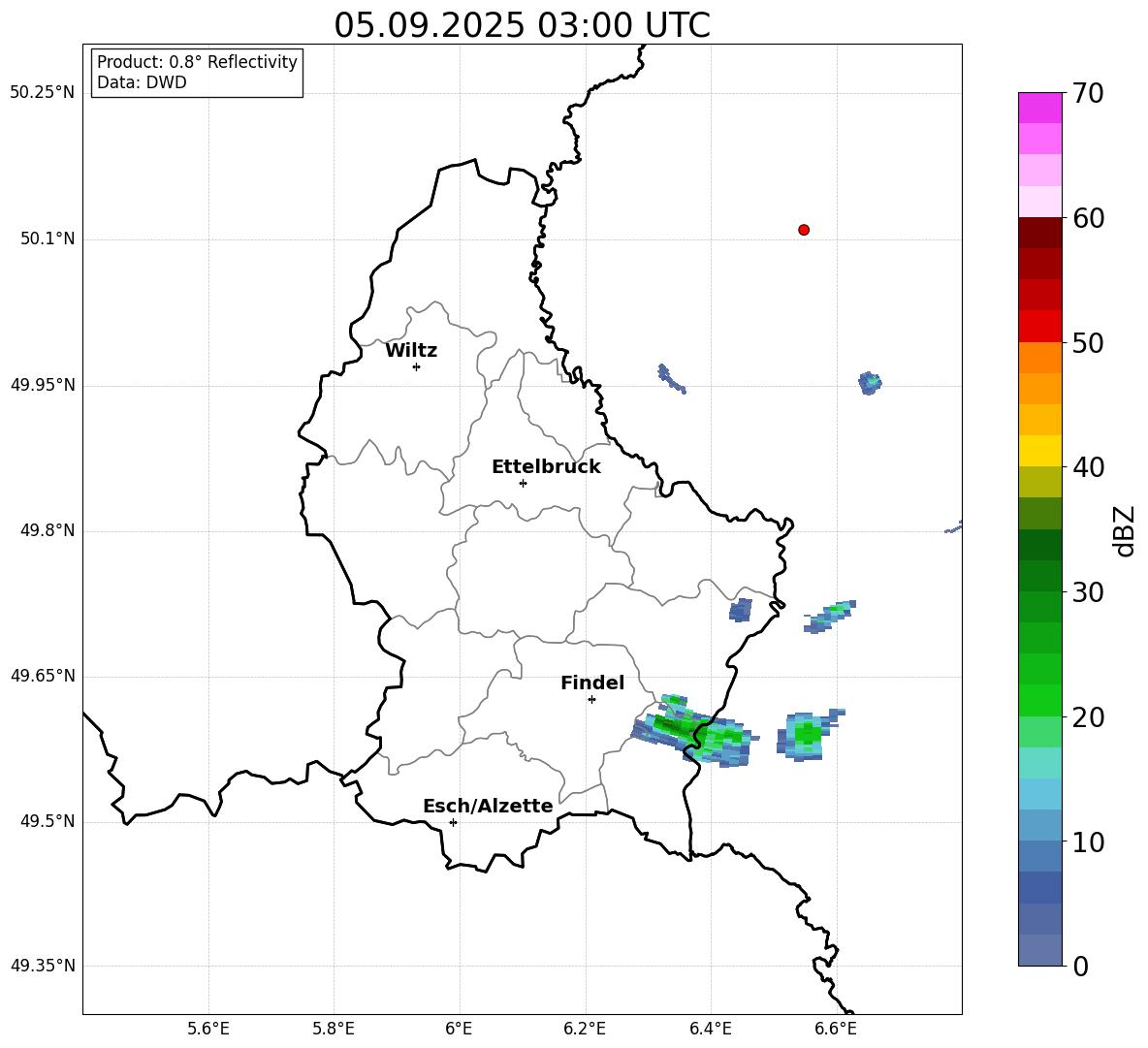The image size is (1148, 1048).
Task: Click the 6.2°E longitude label
Action: point(585,1029)
